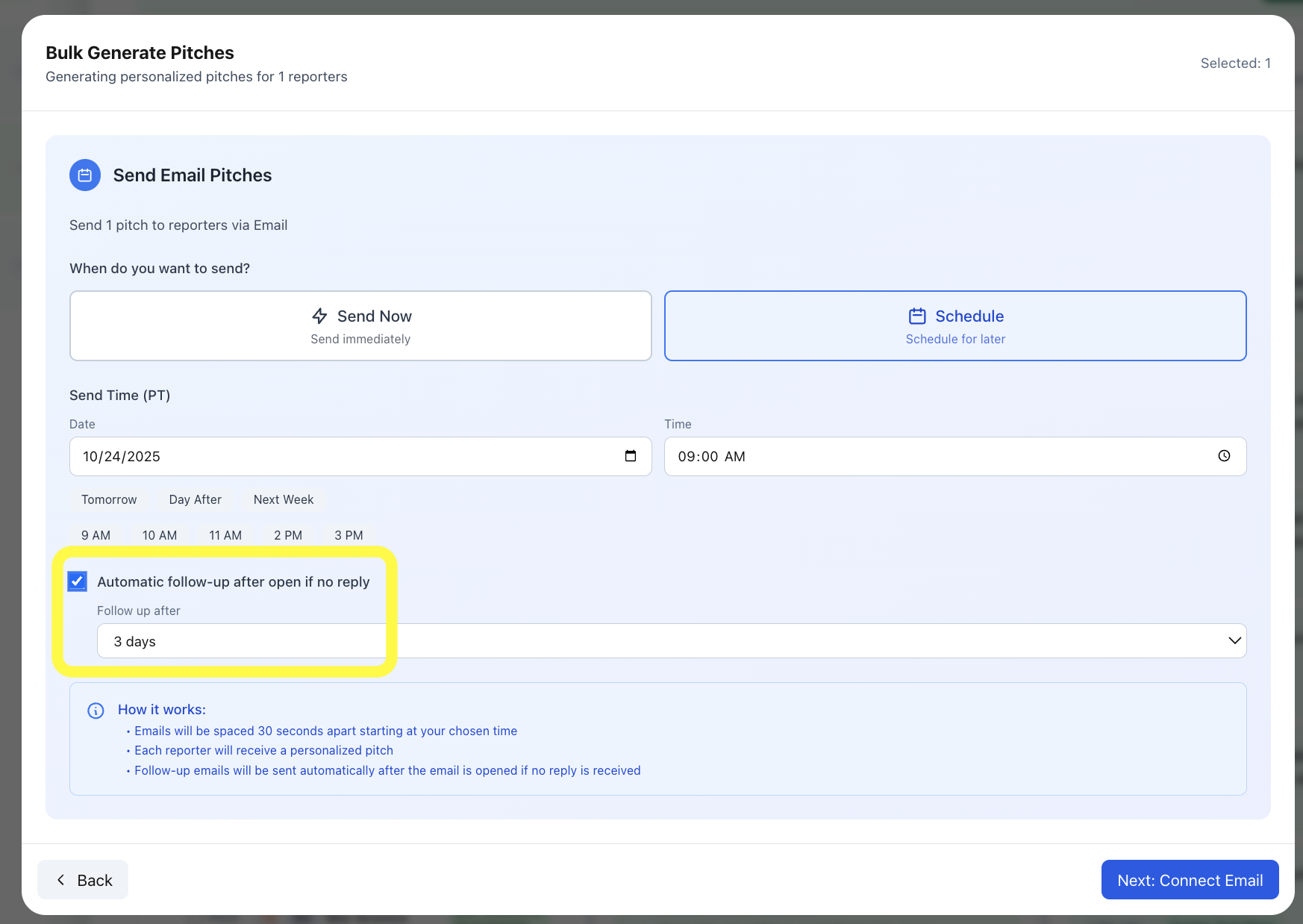Expand the follow-up duration chevron
Image resolution: width=1303 pixels, height=924 pixels.
[x=1233, y=640]
